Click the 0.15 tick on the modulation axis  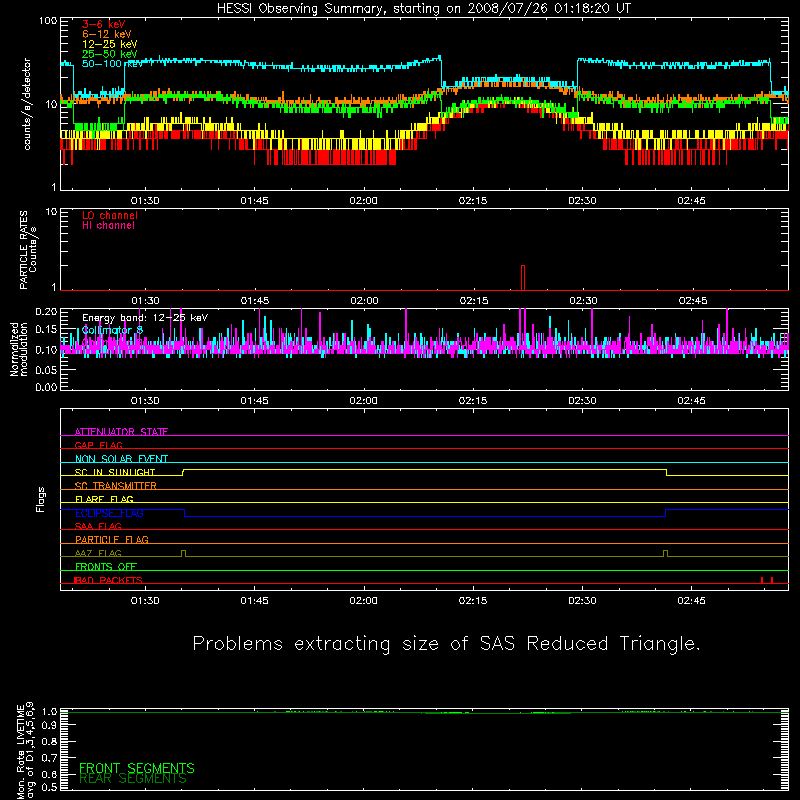tap(46, 330)
